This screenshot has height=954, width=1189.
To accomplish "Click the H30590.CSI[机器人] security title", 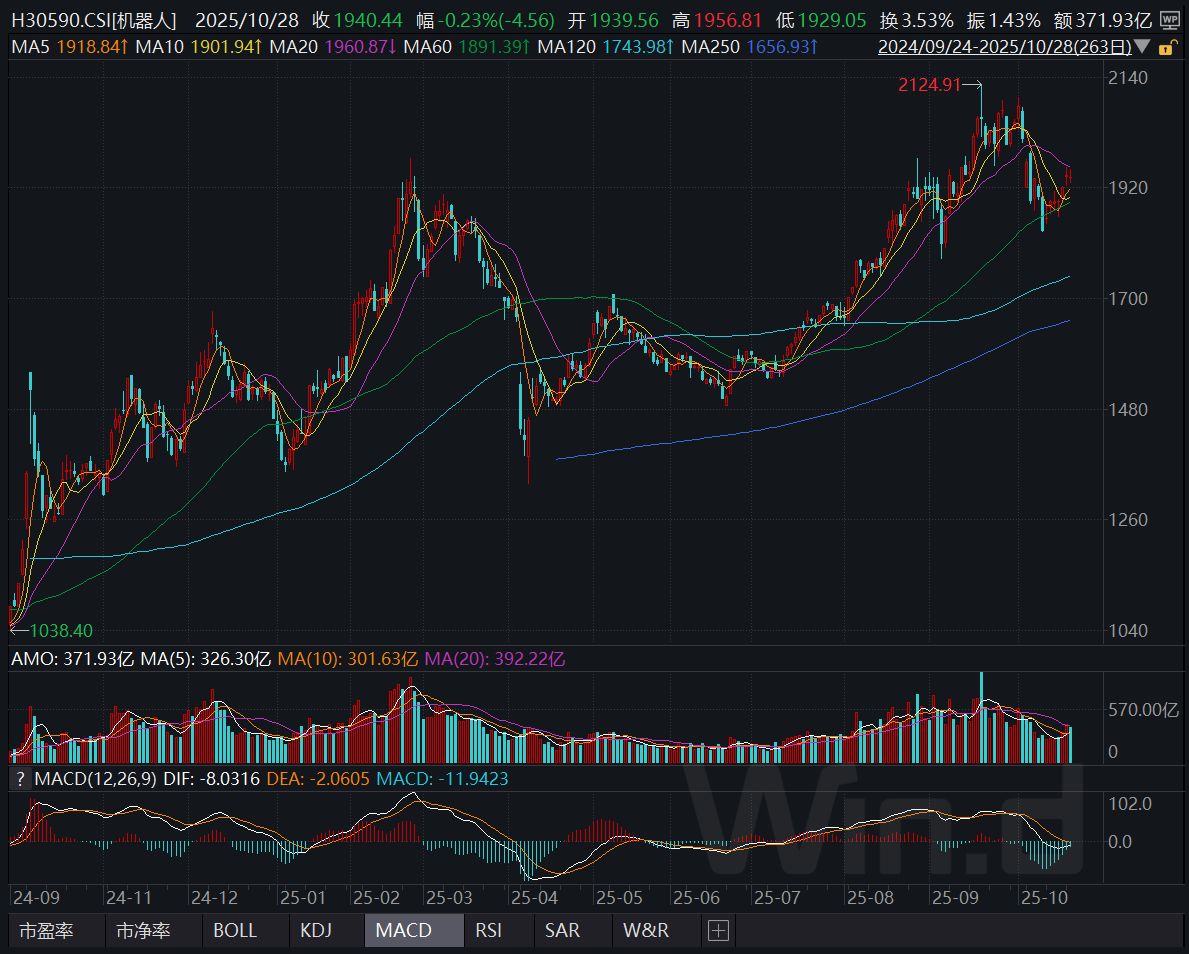I will (x=92, y=20).
